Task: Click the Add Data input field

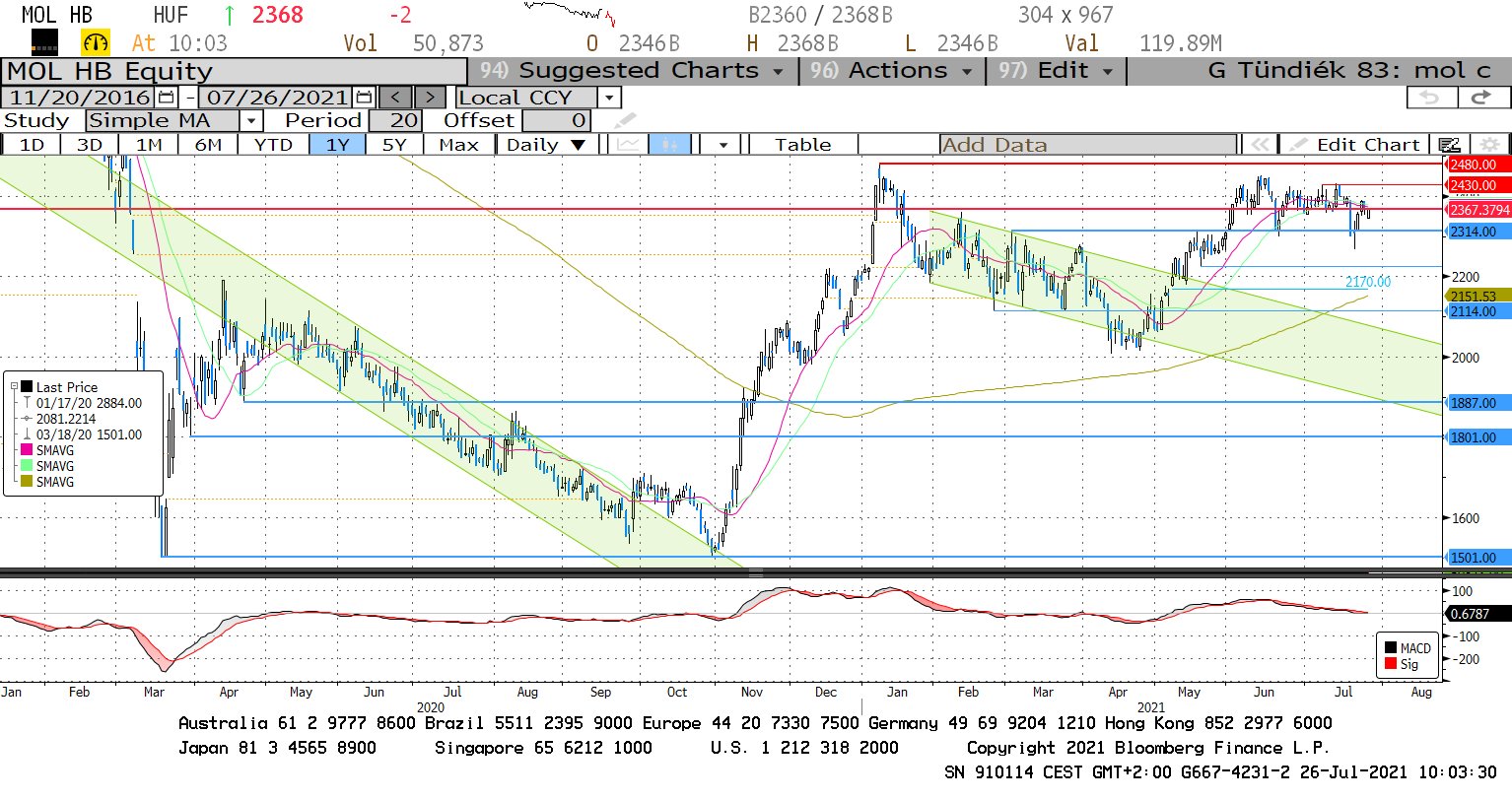Action: (1088, 145)
